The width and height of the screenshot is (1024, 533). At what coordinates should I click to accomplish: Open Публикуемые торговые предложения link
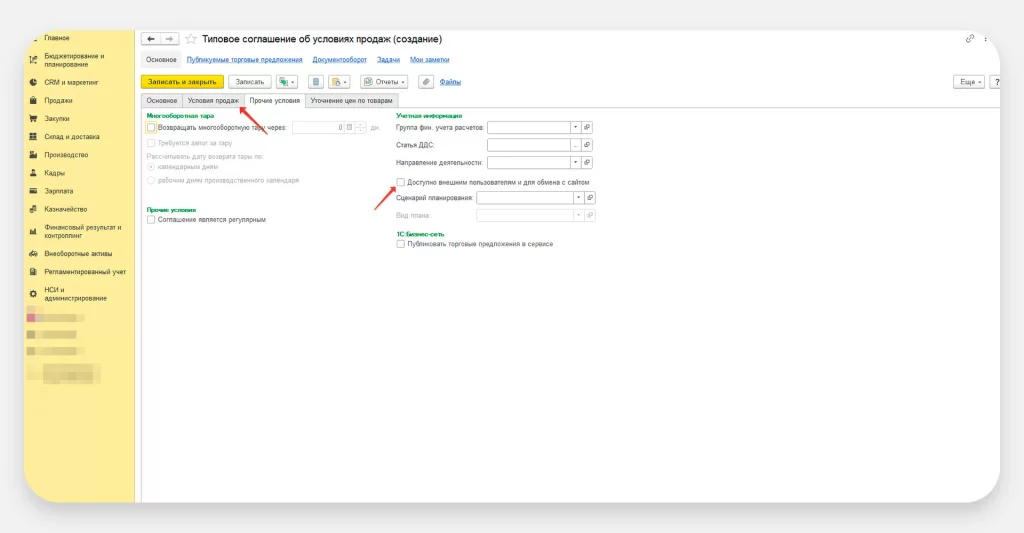pos(244,60)
